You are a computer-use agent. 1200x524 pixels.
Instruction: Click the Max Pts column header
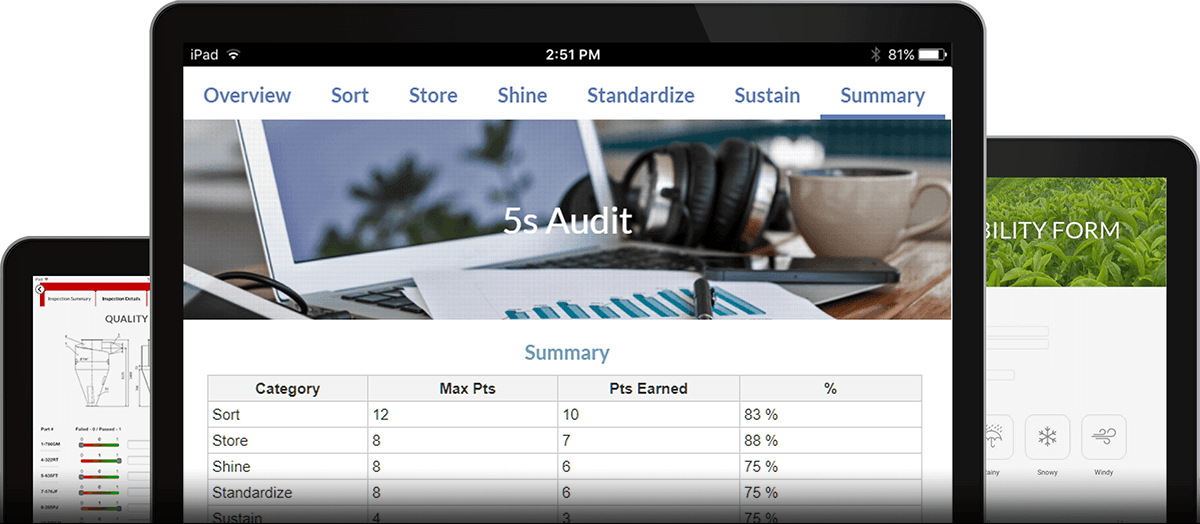(x=462, y=388)
